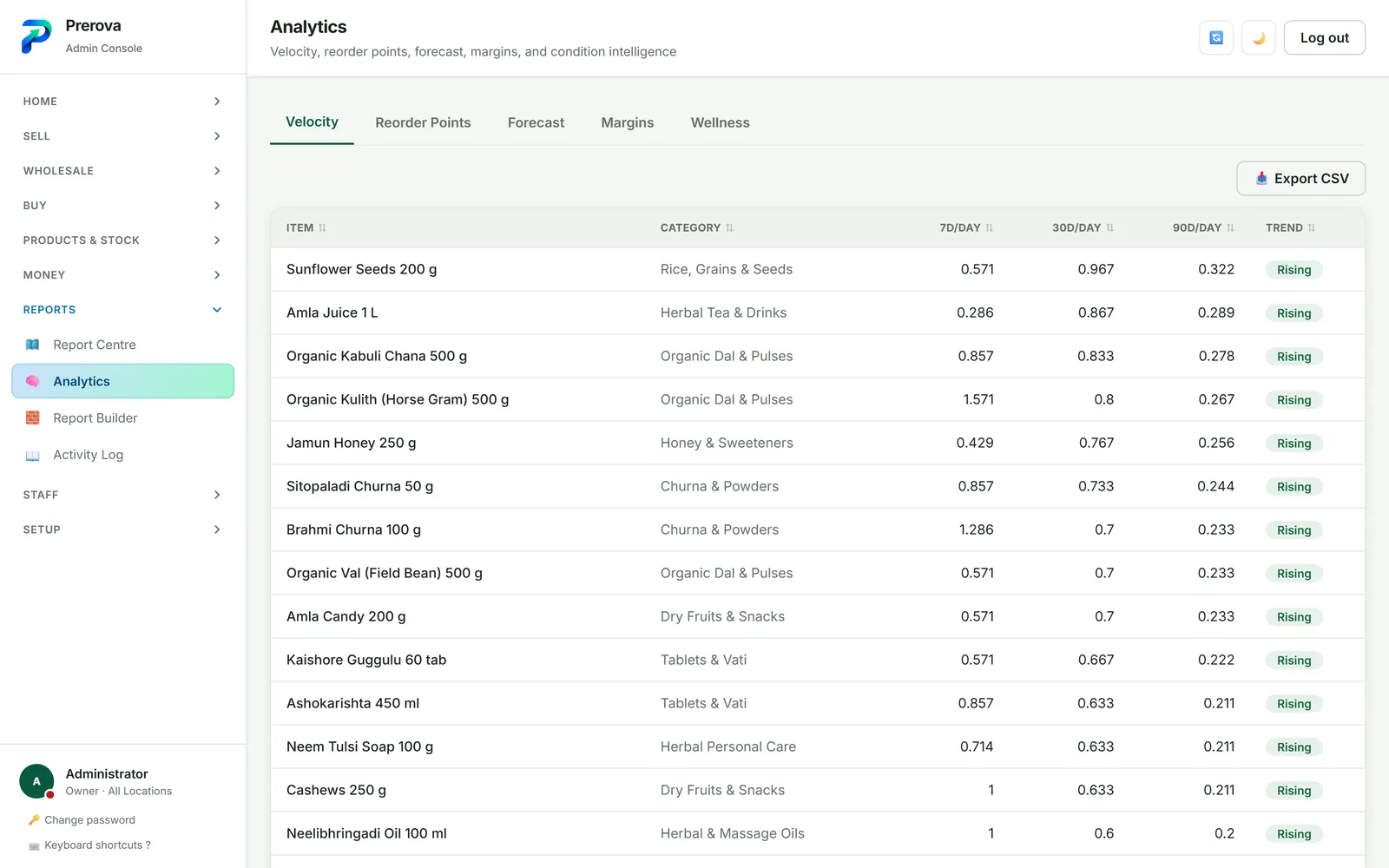The height and width of the screenshot is (868, 1389).
Task: Switch to the Reorder Points tab
Action: (x=423, y=122)
